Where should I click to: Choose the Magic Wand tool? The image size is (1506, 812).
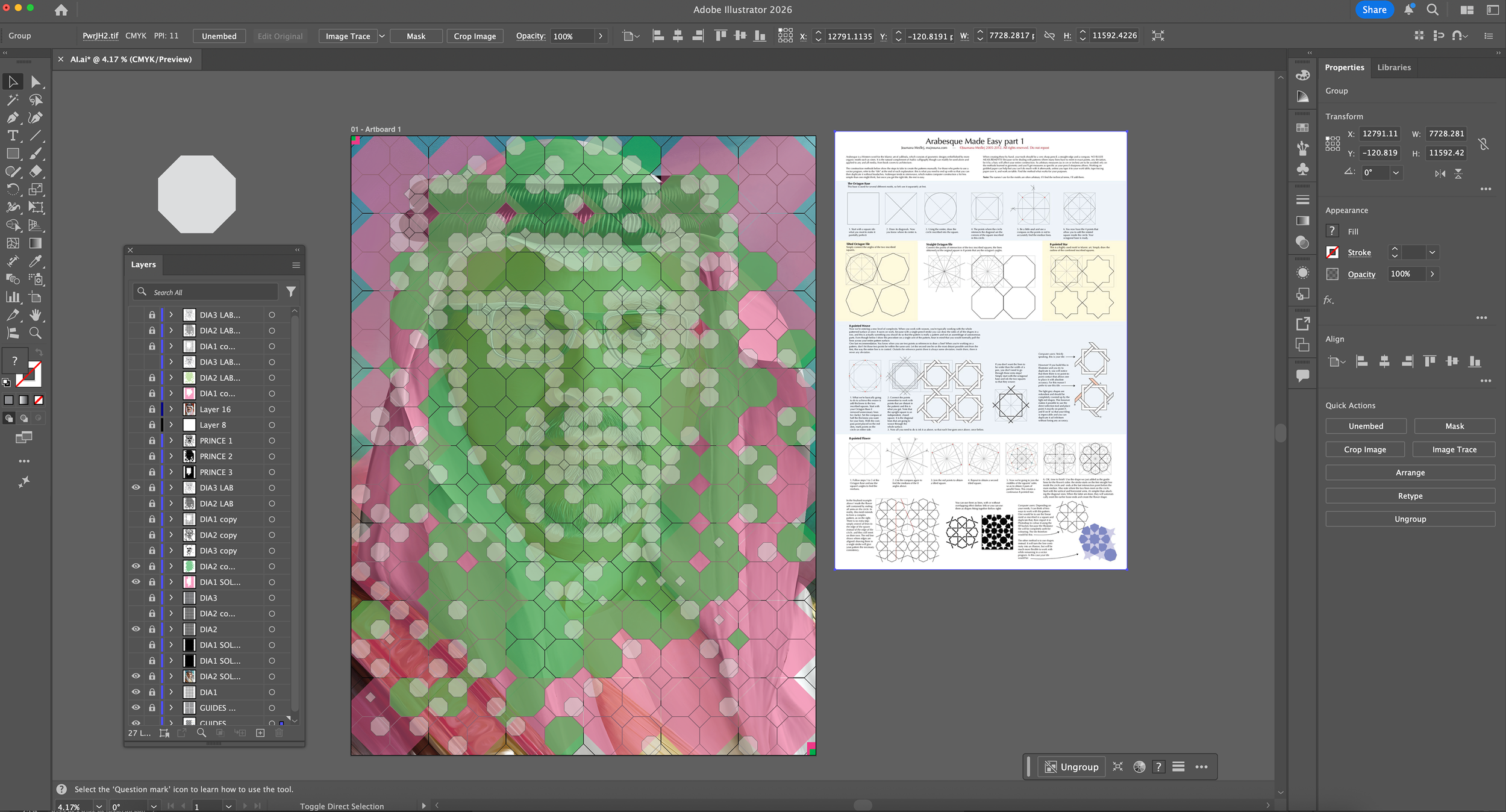pyautogui.click(x=13, y=99)
